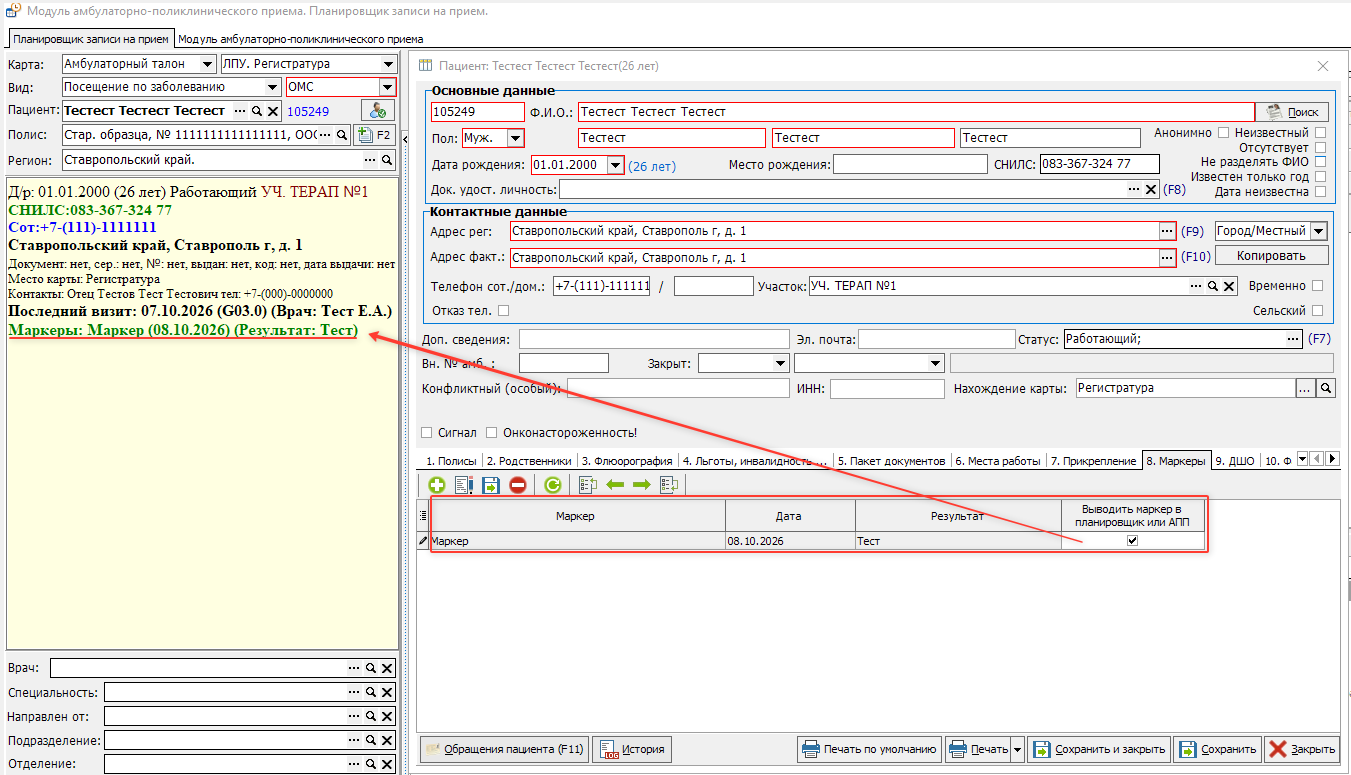Open the ellipsis picker in the Адрес рег. field
This screenshot has width=1351, height=775.
coord(1166,231)
